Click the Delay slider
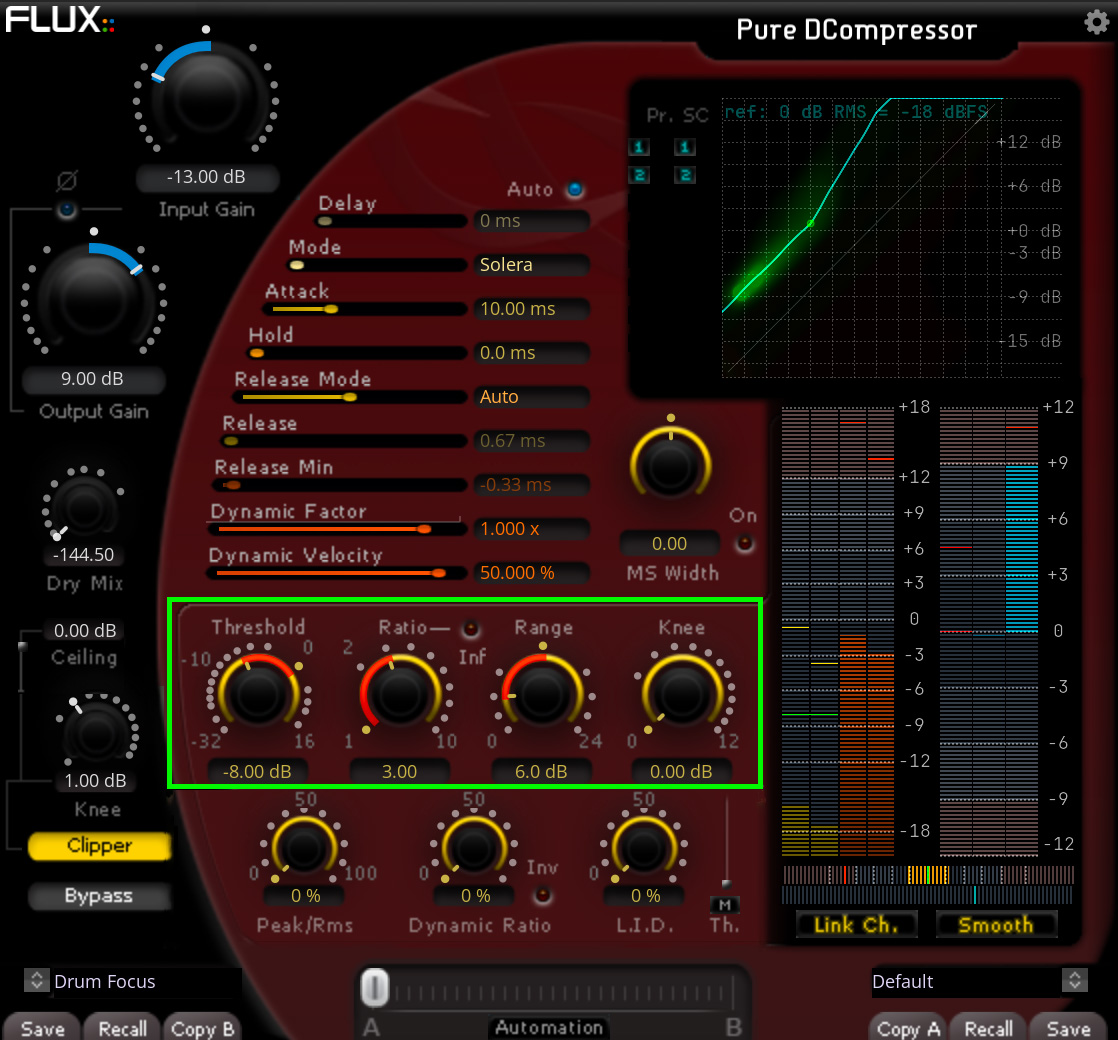The width and height of the screenshot is (1118, 1040). 391,221
